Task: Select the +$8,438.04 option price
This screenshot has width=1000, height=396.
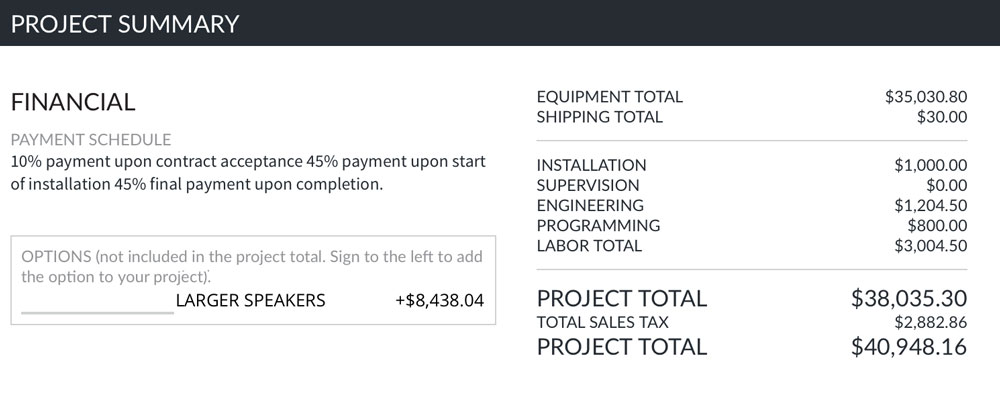Action: point(439,300)
